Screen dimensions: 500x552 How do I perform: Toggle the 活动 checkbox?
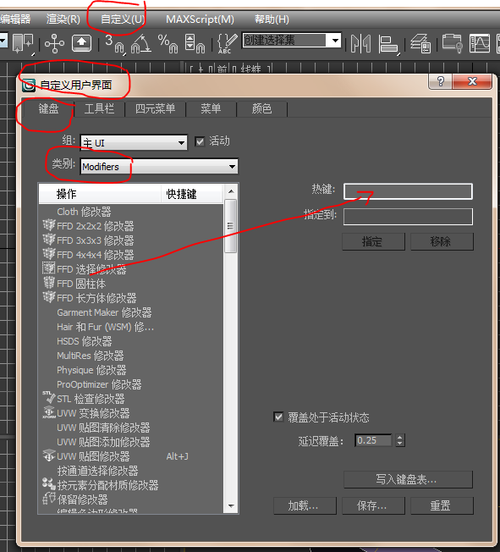200,142
